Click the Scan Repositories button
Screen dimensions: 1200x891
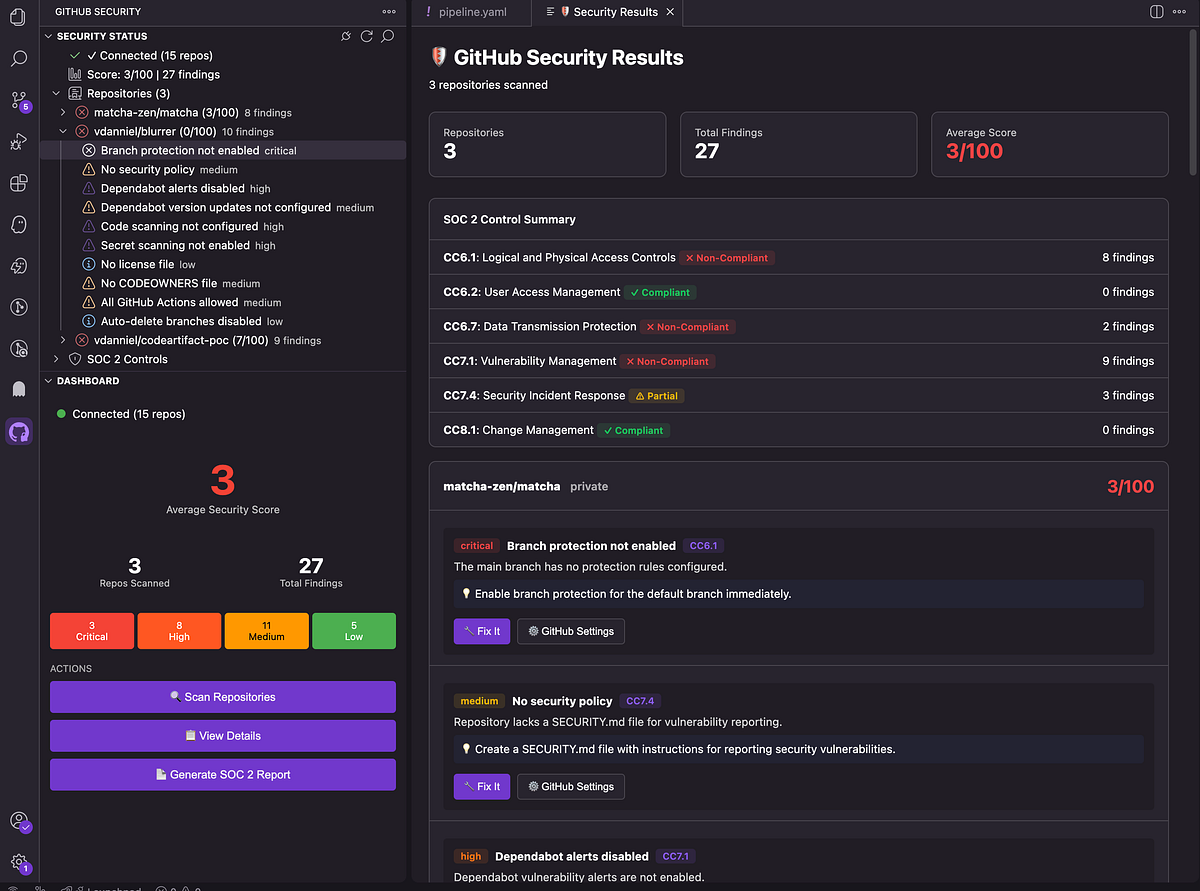point(223,697)
